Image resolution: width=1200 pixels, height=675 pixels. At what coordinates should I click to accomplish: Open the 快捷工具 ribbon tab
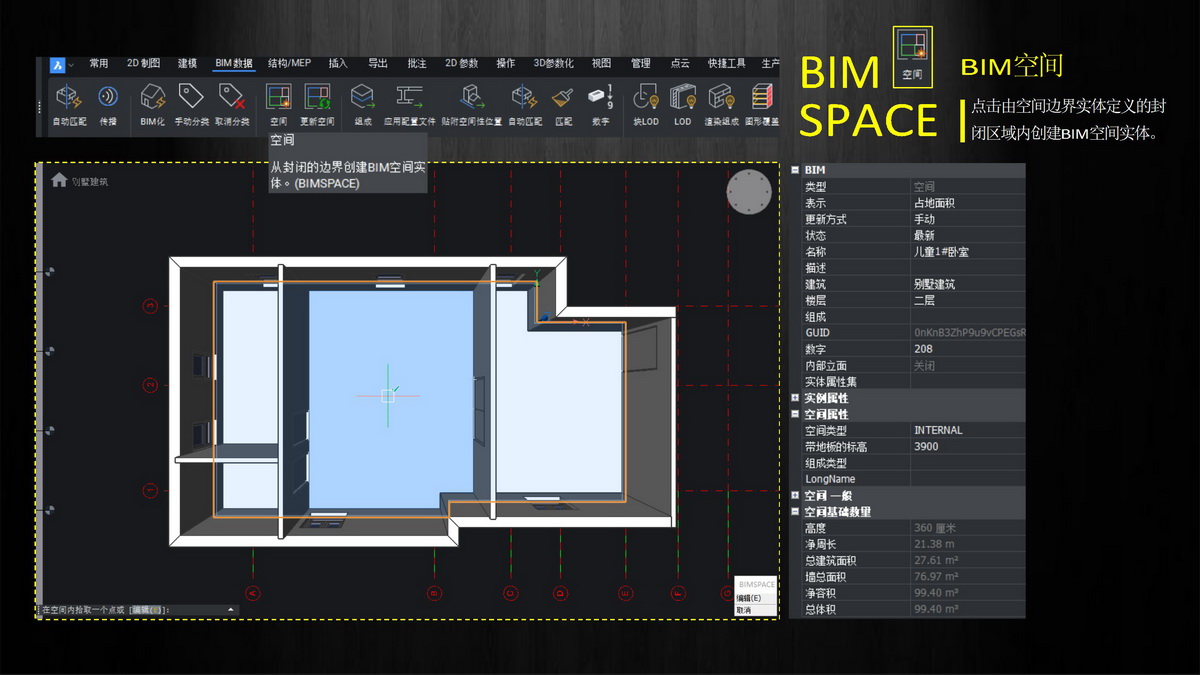(x=727, y=64)
